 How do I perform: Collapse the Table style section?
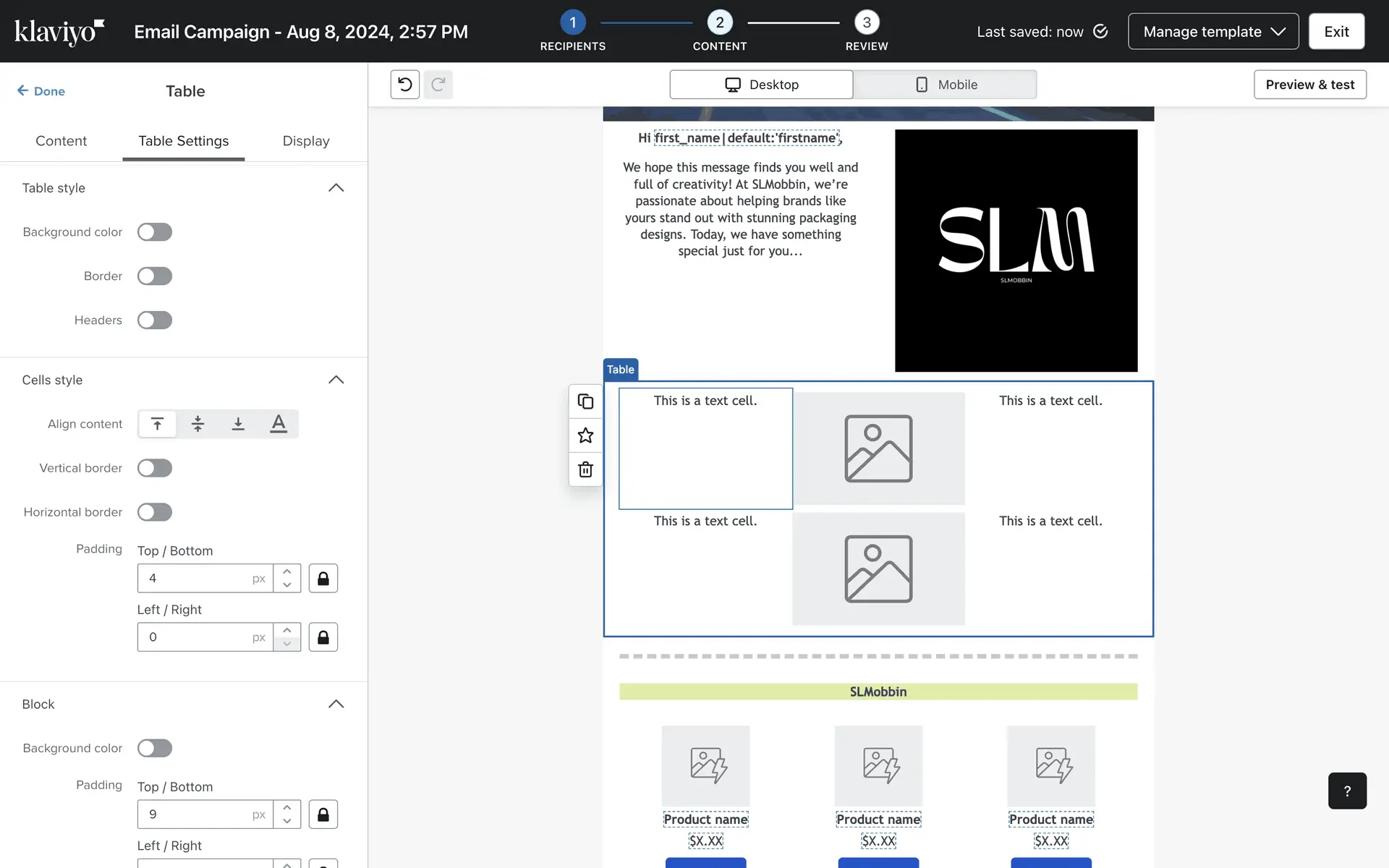[x=336, y=188]
